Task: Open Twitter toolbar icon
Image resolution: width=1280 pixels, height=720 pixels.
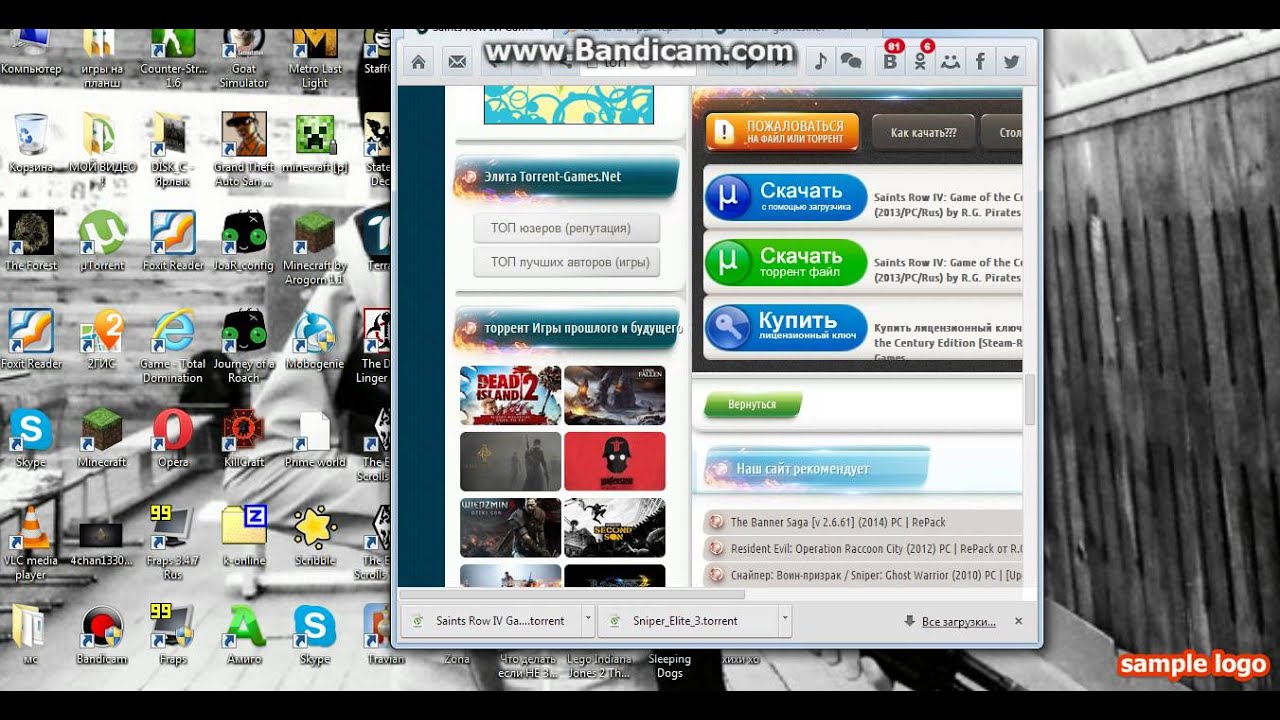Action: pos(1011,62)
